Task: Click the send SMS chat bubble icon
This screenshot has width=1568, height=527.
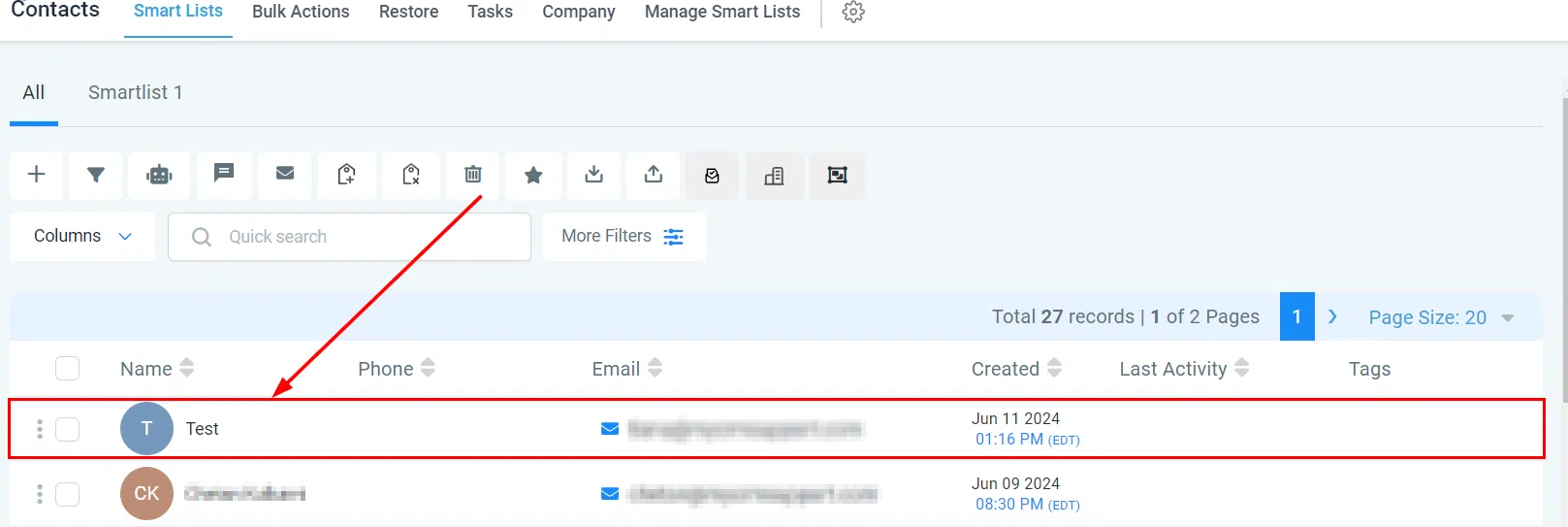Action: coord(224,175)
